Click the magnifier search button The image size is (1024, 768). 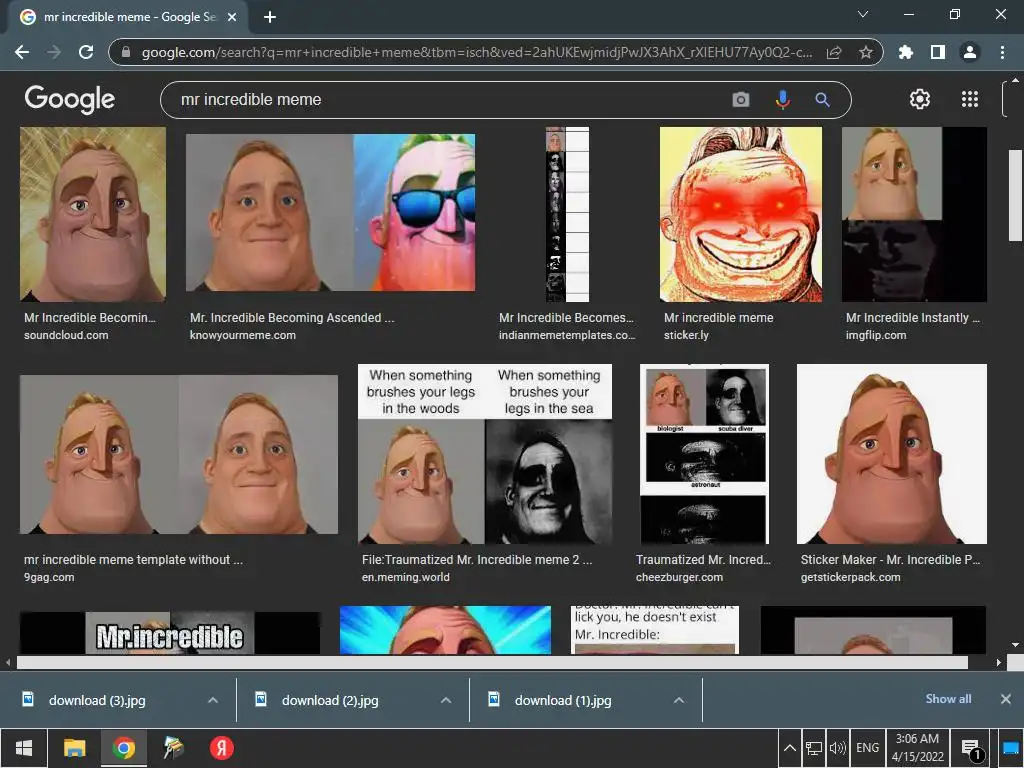pos(823,100)
